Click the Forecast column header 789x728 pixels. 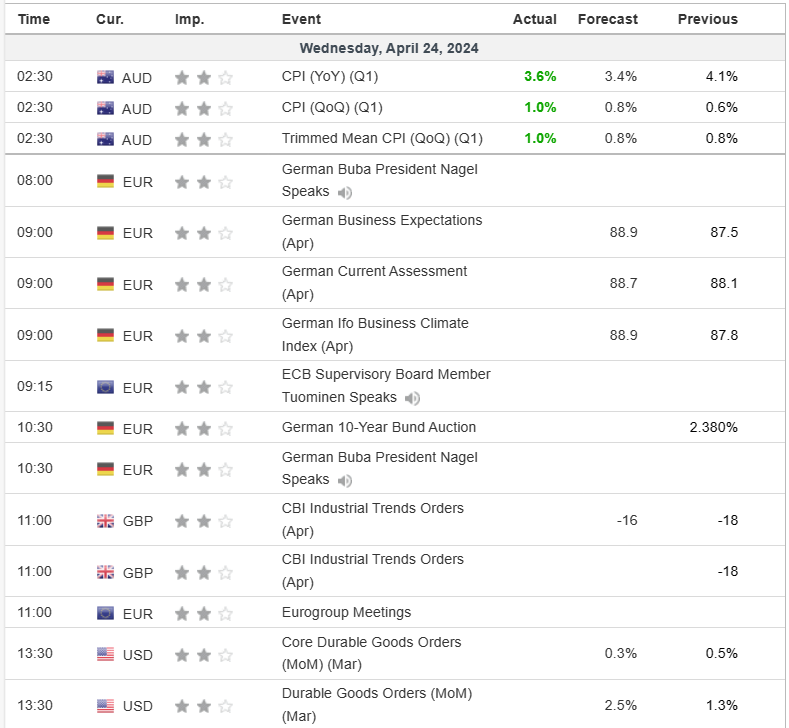coord(607,19)
